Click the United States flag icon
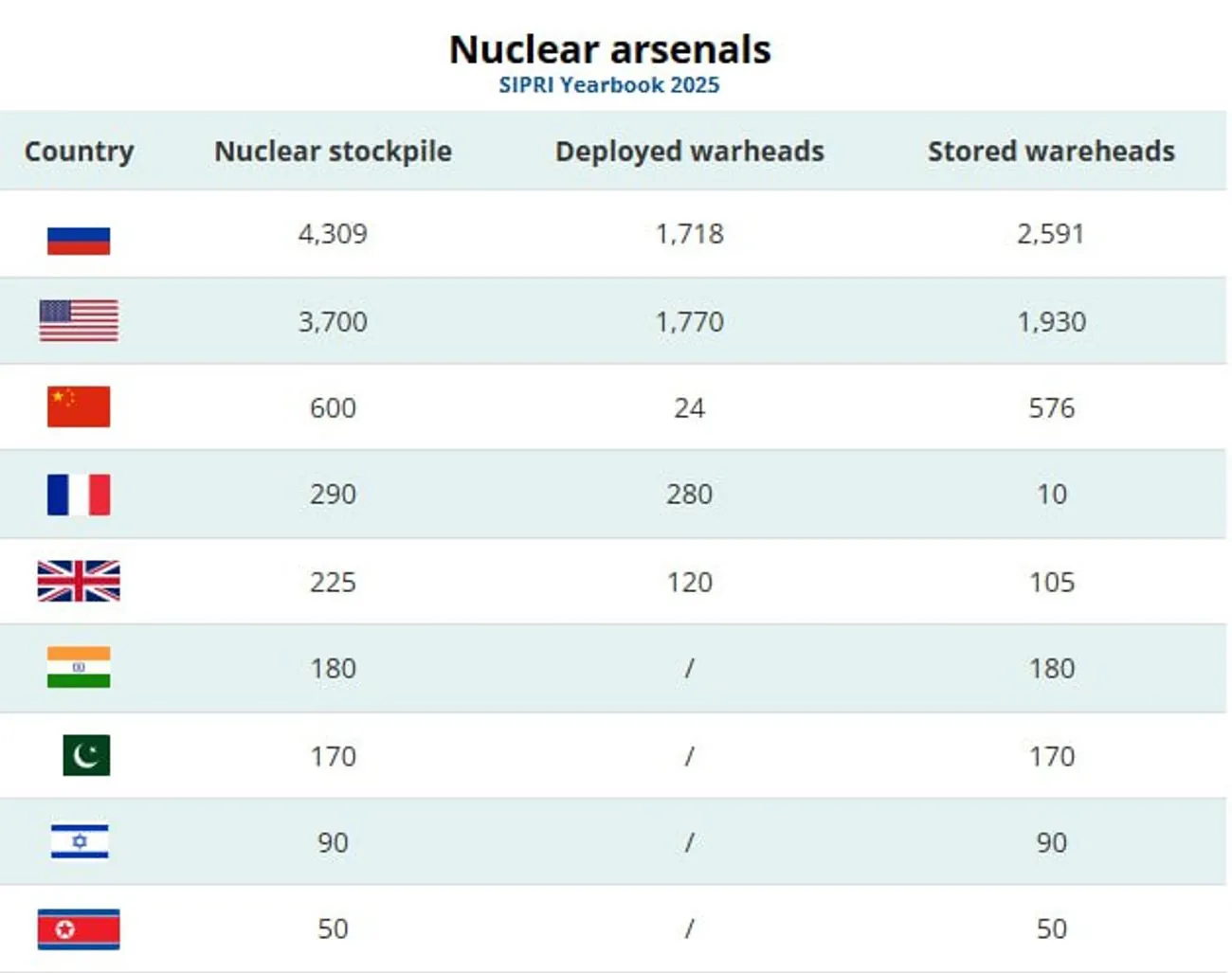This screenshot has height=973, width=1232. (x=79, y=321)
